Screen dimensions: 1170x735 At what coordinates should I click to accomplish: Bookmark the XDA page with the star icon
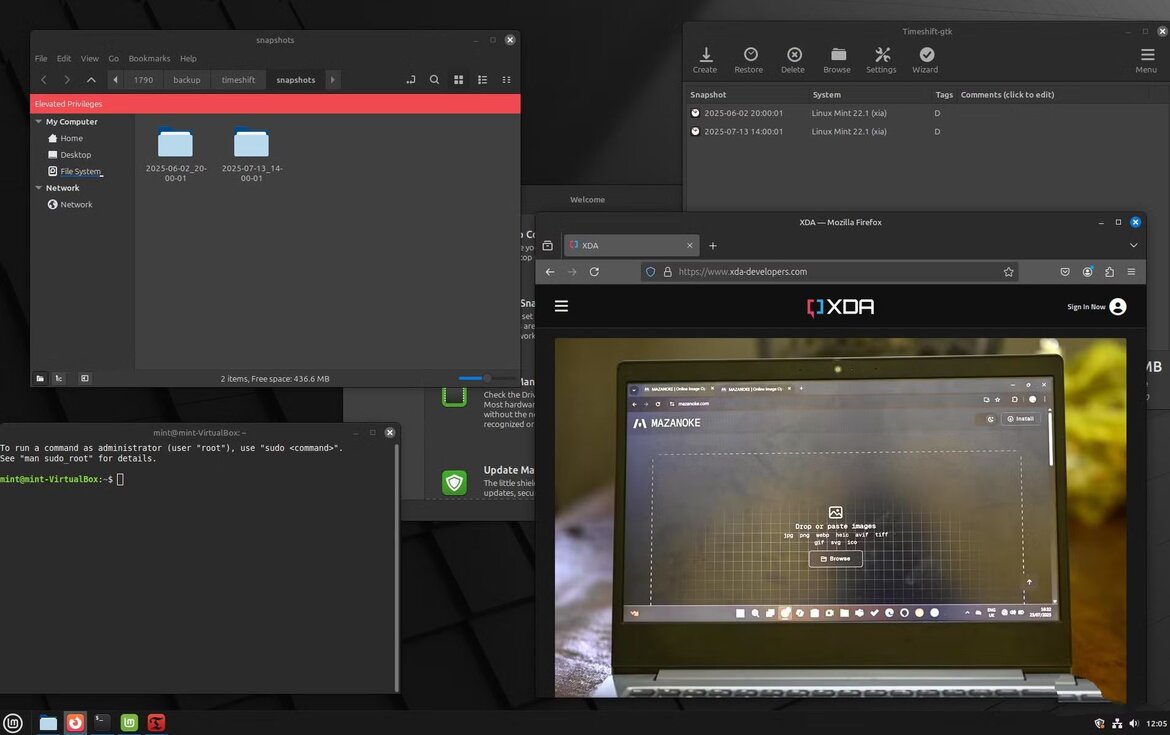tap(1008, 271)
